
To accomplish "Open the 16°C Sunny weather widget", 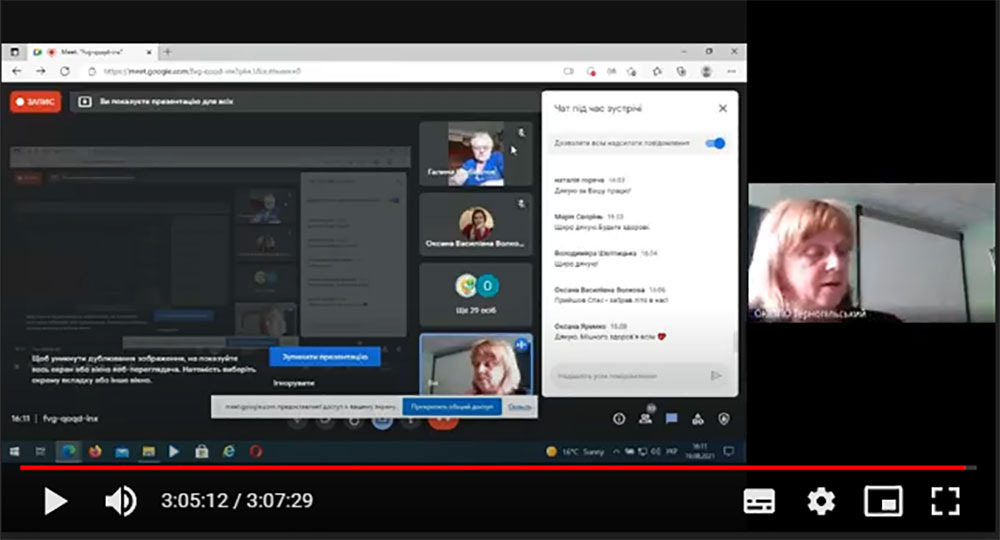I will pos(575,451).
